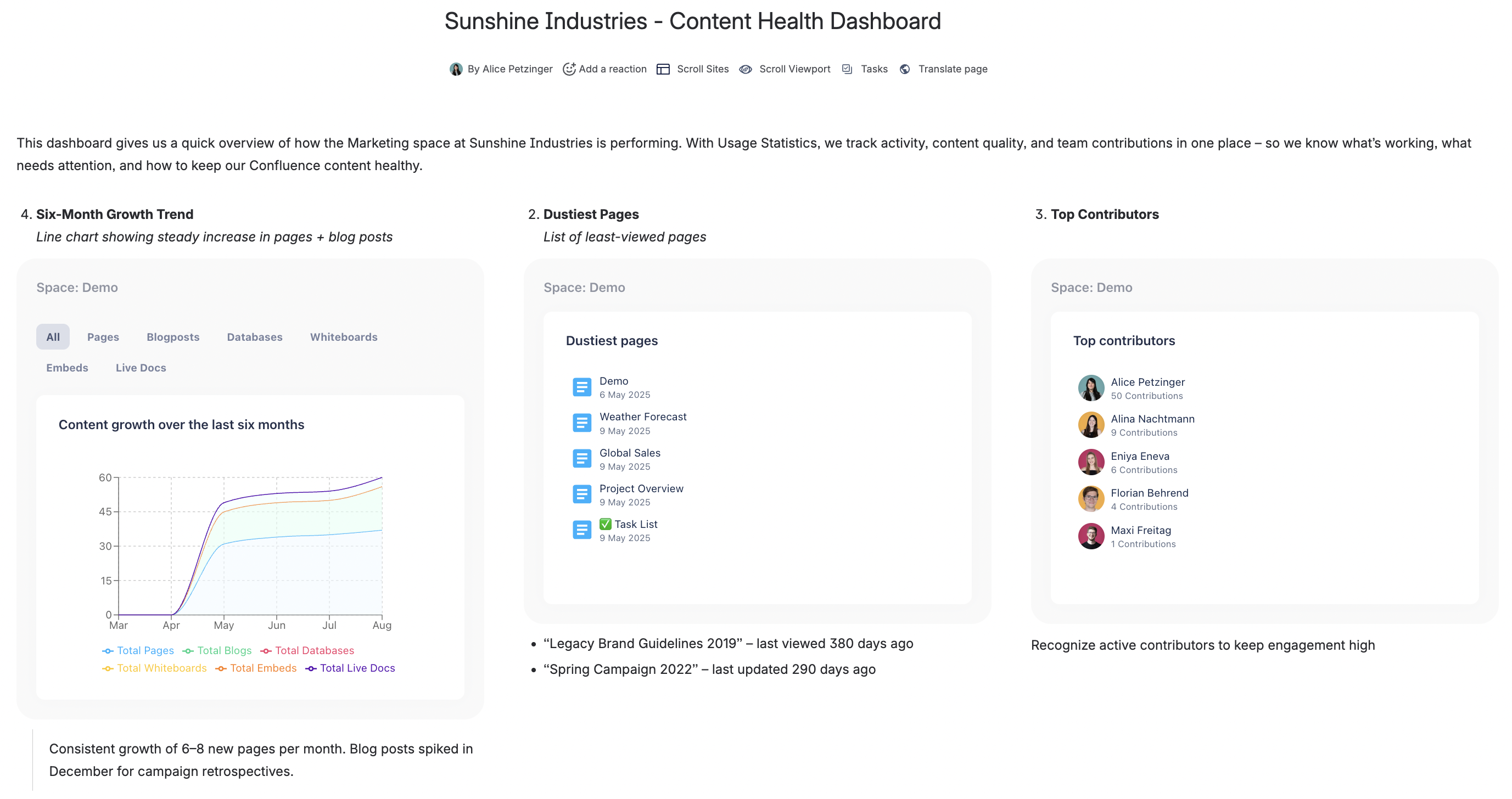Open Eniya Eneva's contributor profile name
The width and height of the screenshot is (1512, 799).
(x=1140, y=457)
